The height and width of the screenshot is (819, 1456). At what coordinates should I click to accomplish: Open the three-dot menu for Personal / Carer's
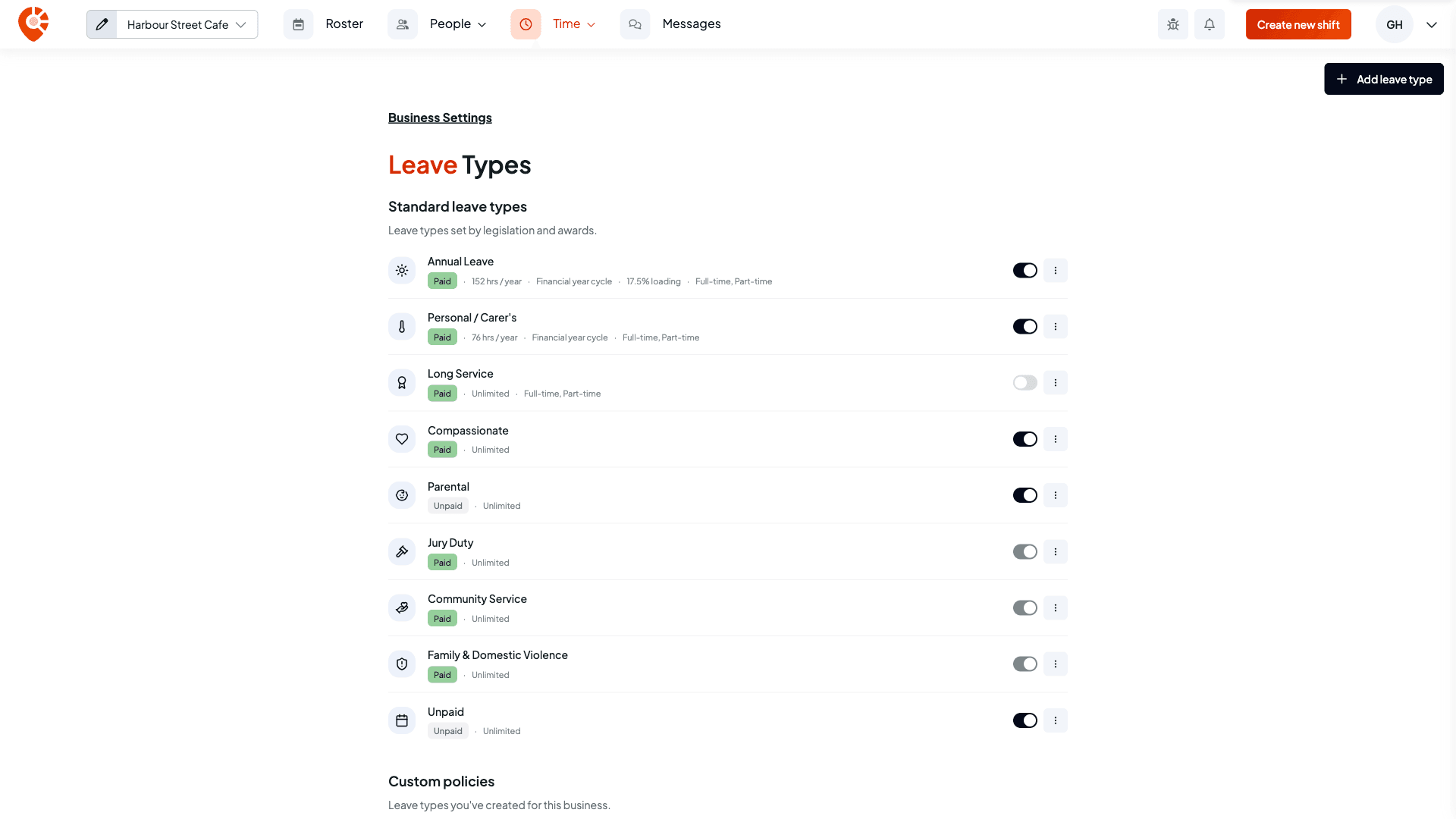[x=1055, y=327]
